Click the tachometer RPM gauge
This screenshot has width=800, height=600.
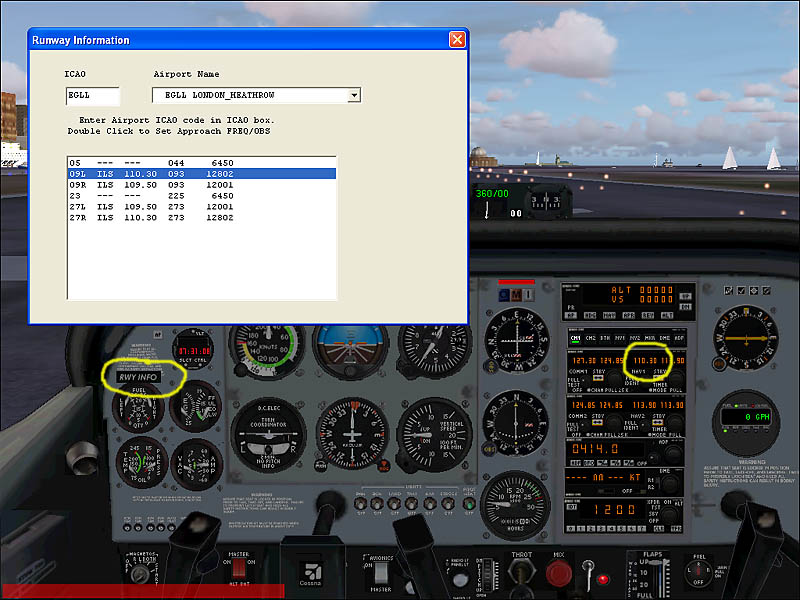click(515, 506)
